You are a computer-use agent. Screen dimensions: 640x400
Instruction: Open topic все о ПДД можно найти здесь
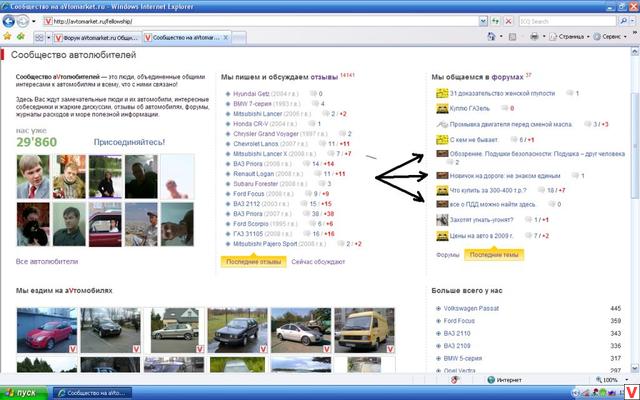point(492,204)
